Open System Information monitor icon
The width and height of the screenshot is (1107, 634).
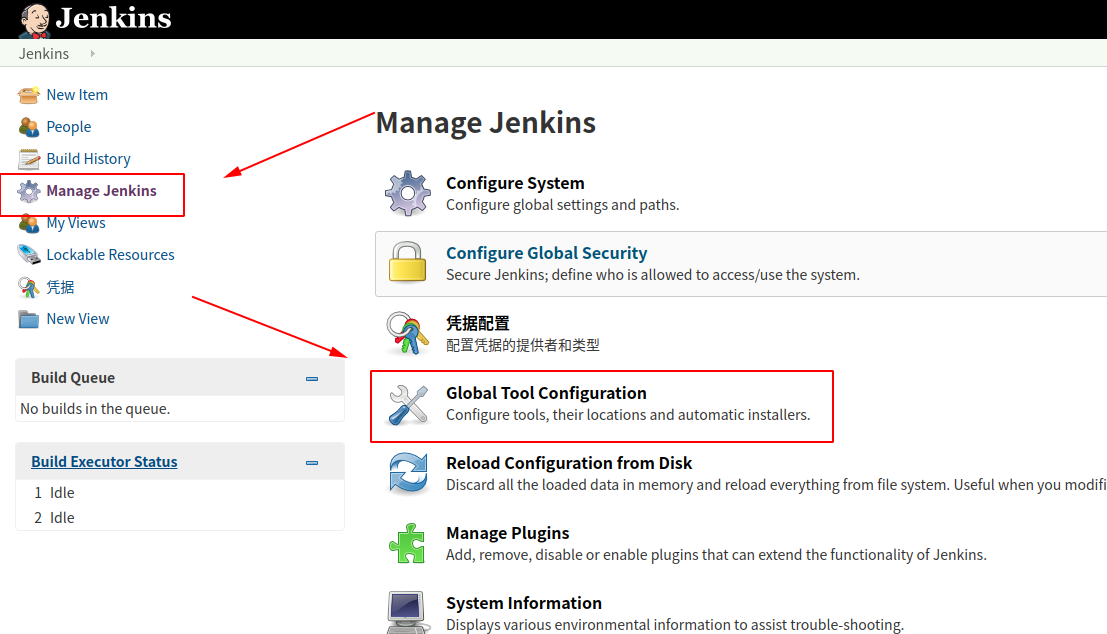coord(408,612)
